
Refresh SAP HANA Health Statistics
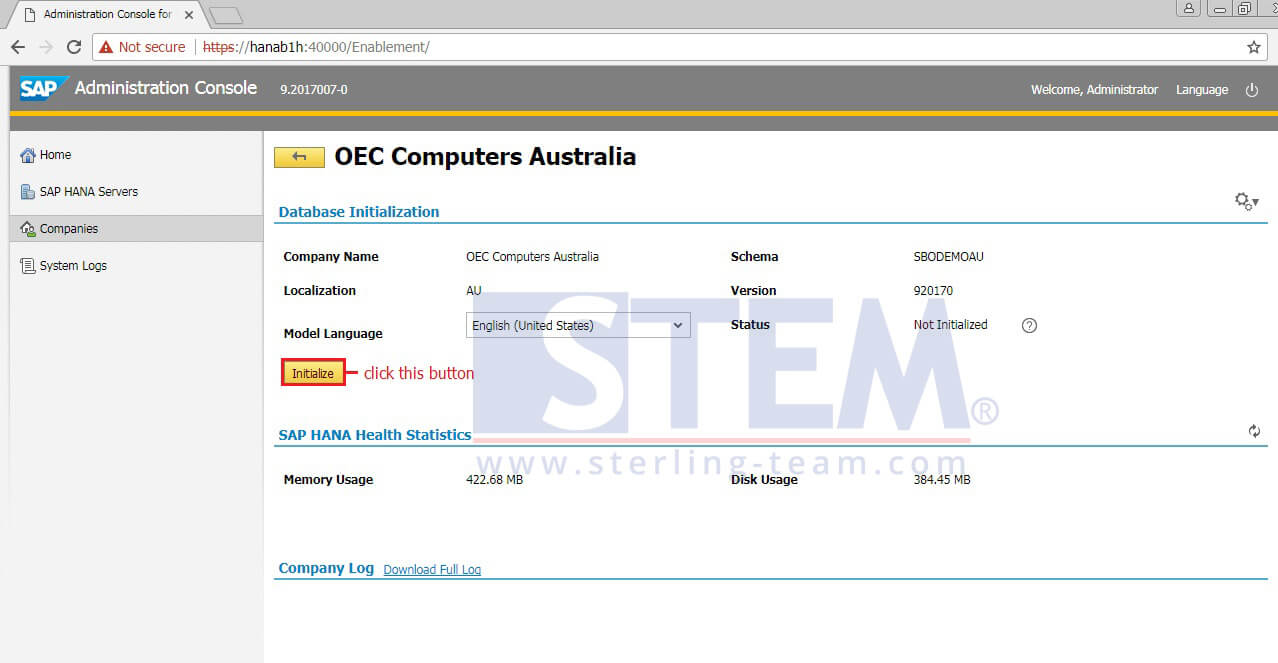pyautogui.click(x=1254, y=431)
